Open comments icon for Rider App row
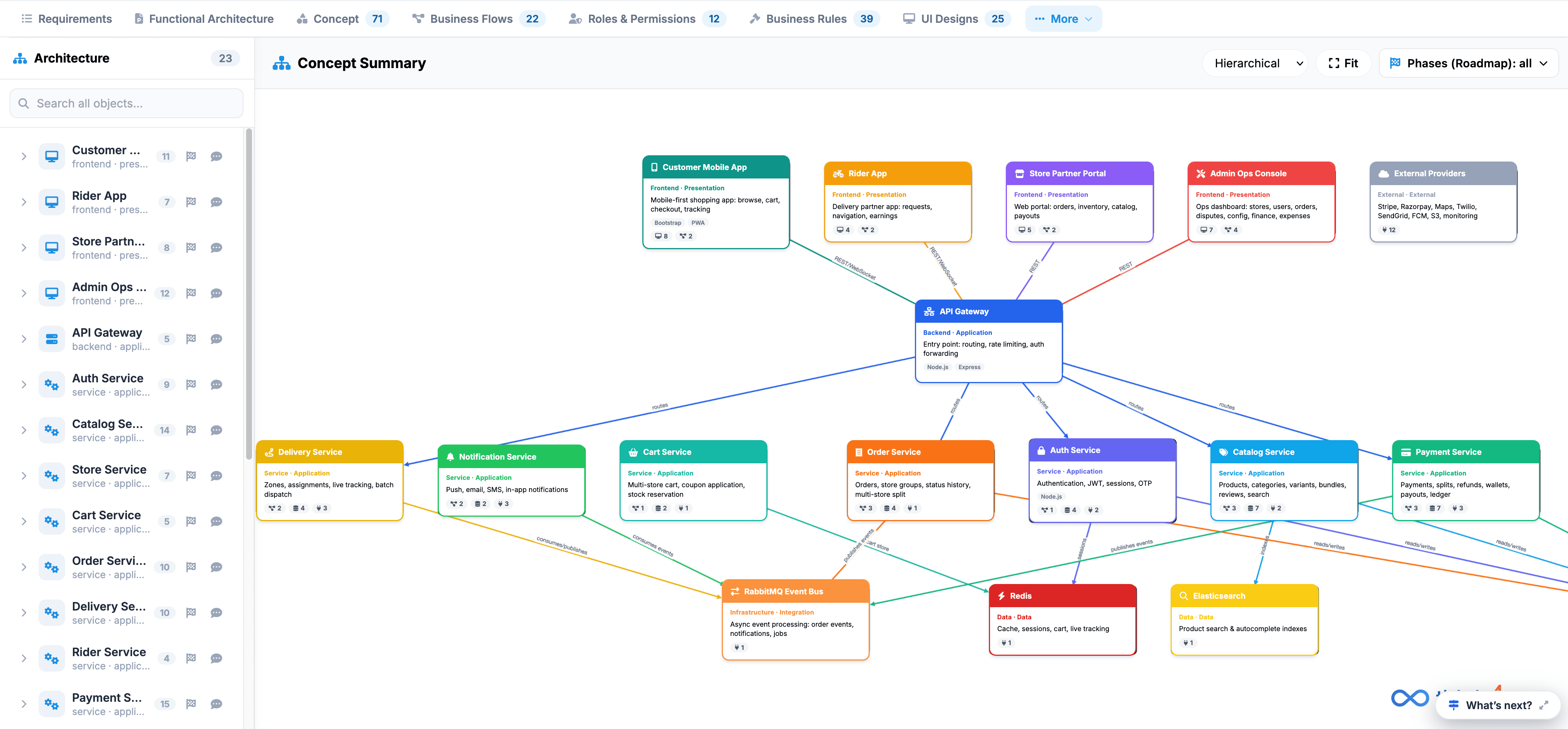 pyautogui.click(x=216, y=202)
